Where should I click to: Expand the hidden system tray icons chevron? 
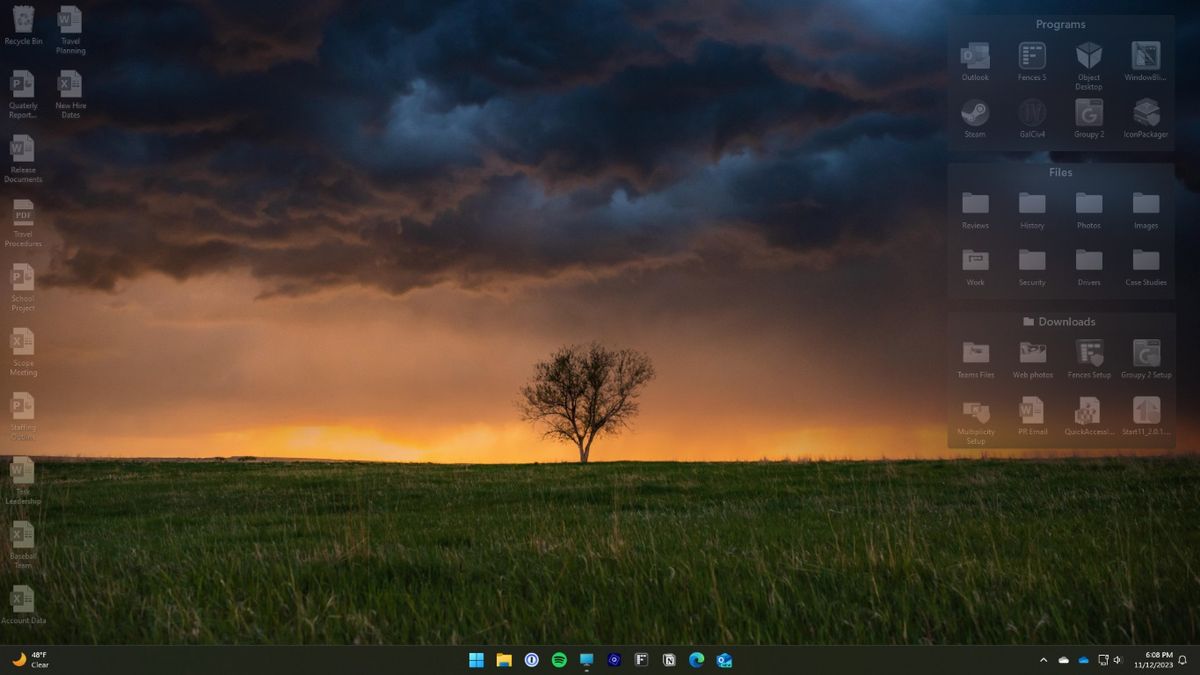pyautogui.click(x=1043, y=660)
